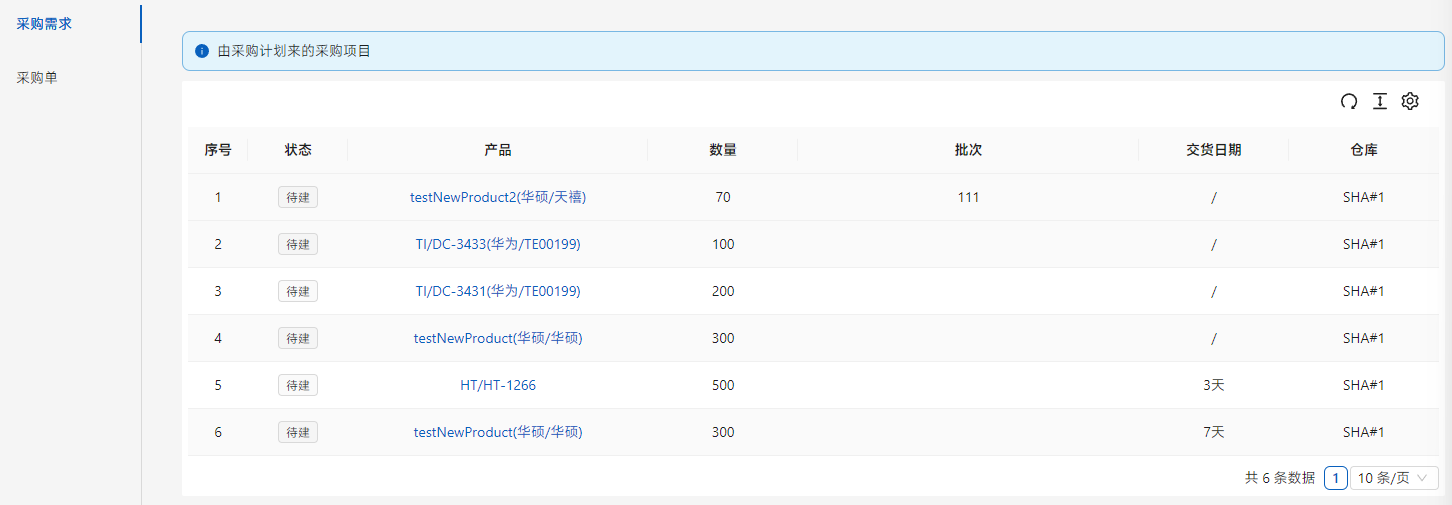Click the refresh table icon
Viewport: 1452px width, 505px height.
(1349, 101)
